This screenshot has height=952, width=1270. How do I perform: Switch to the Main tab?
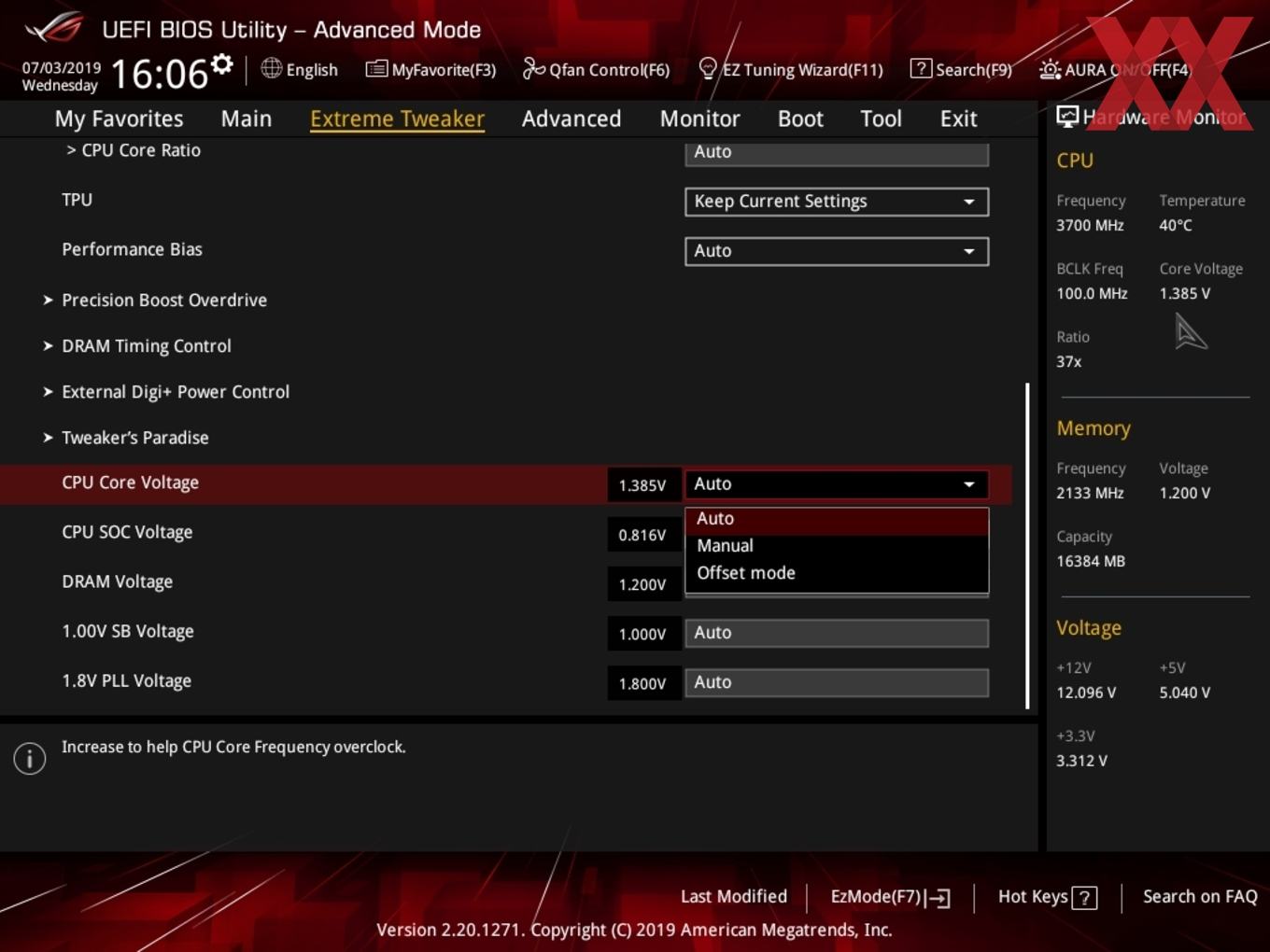(x=247, y=119)
